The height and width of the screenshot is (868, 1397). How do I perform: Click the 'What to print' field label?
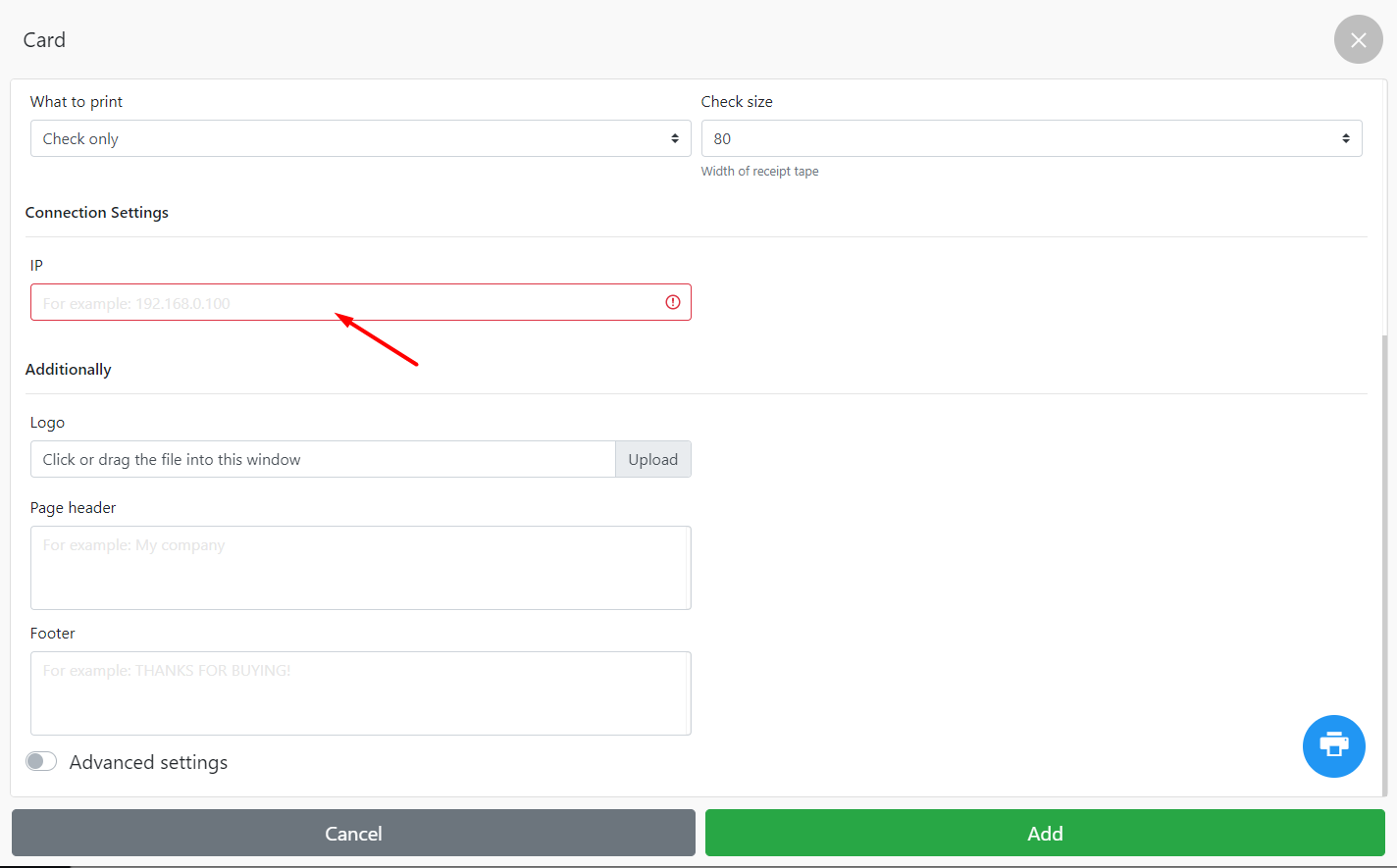pyautogui.click(x=77, y=102)
